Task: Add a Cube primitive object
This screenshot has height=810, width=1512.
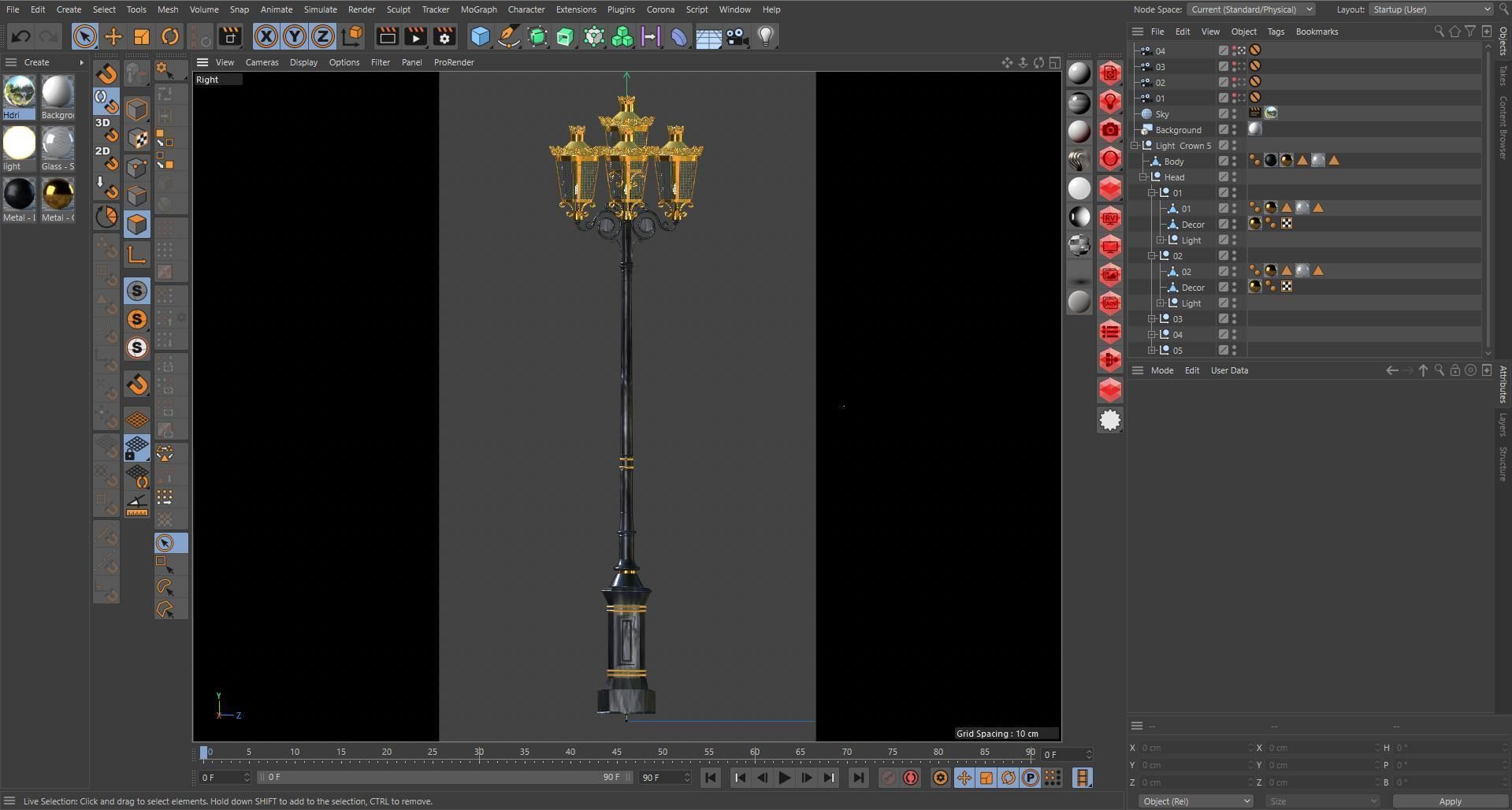Action: pyautogui.click(x=480, y=36)
